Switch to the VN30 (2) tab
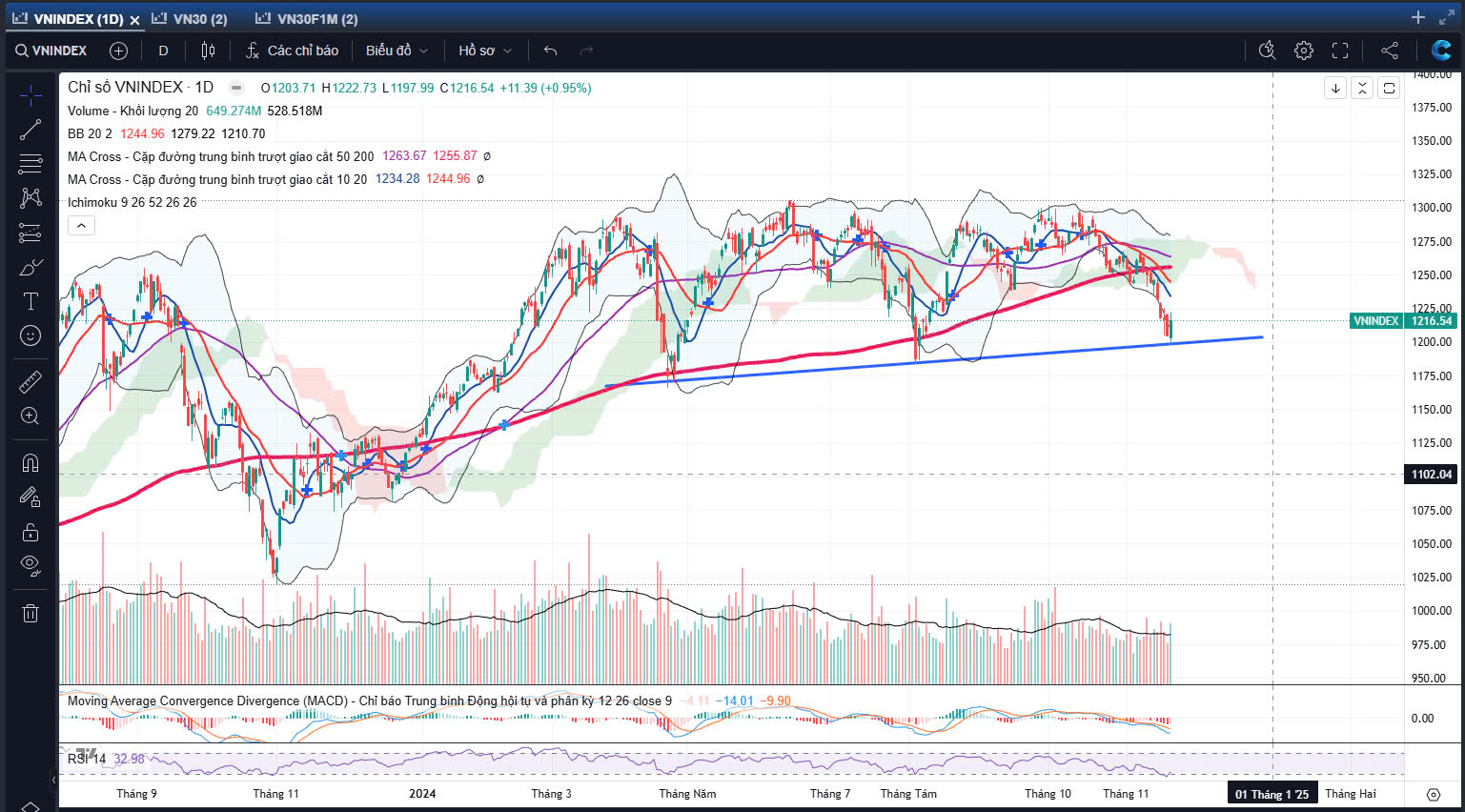1465x812 pixels. pos(190,19)
